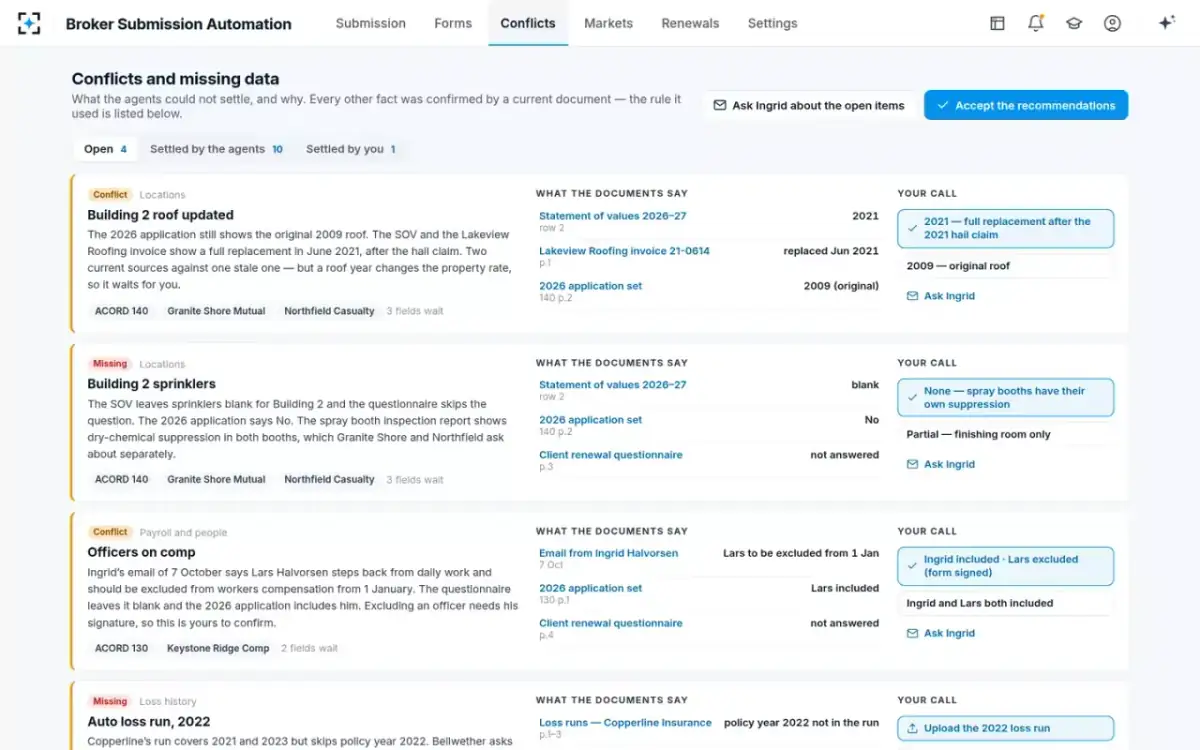This screenshot has height=750, width=1200.
Task: Click Missing badge on Auto loss run card
Action: tap(110, 701)
